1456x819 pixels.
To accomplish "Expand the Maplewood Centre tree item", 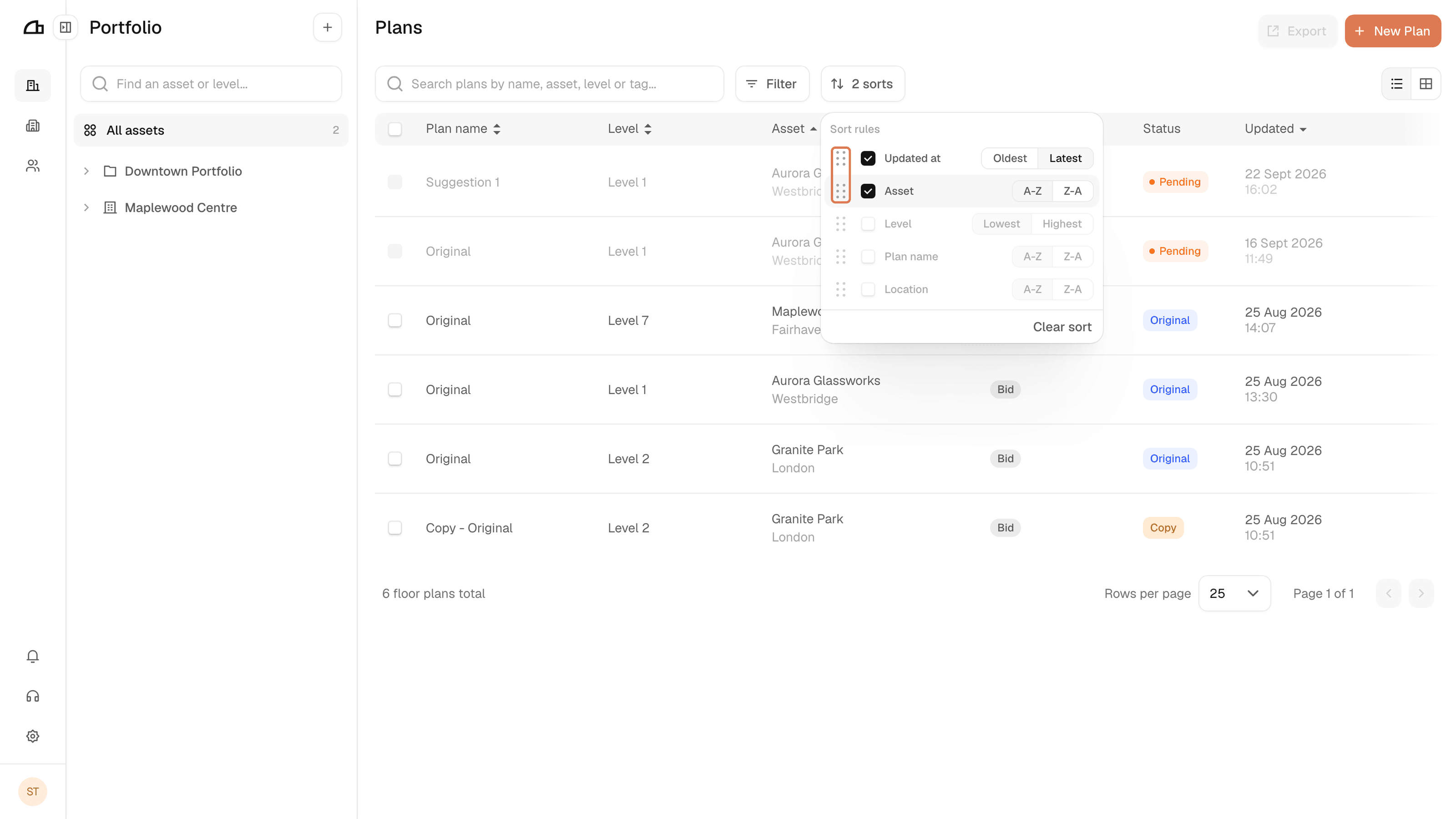I will click(86, 207).
